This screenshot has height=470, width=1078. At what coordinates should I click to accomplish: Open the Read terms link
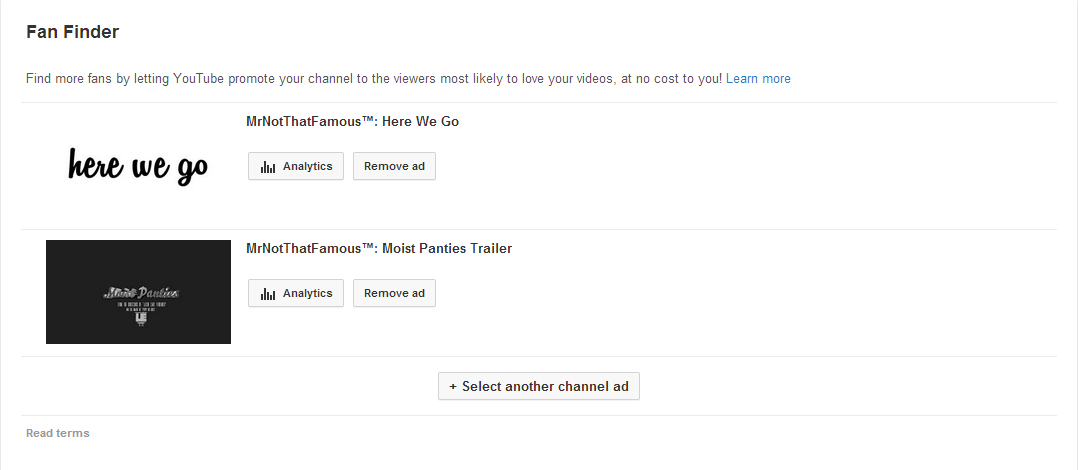click(58, 433)
